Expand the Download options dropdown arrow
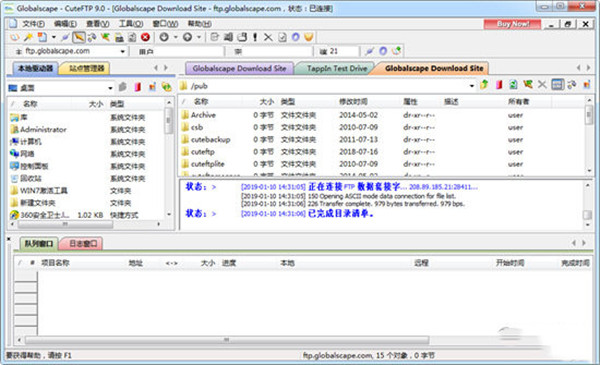600x365 pixels. coord(176,37)
